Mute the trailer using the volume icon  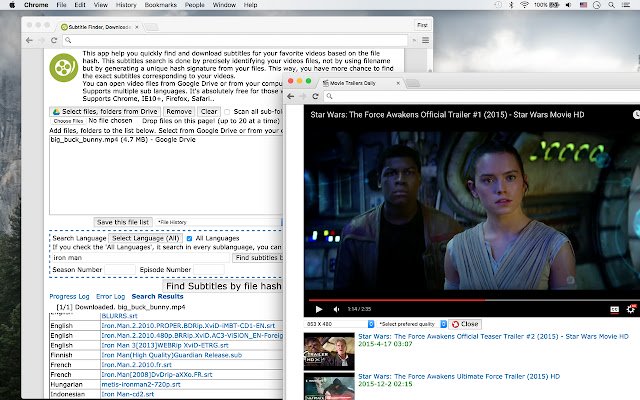point(336,309)
